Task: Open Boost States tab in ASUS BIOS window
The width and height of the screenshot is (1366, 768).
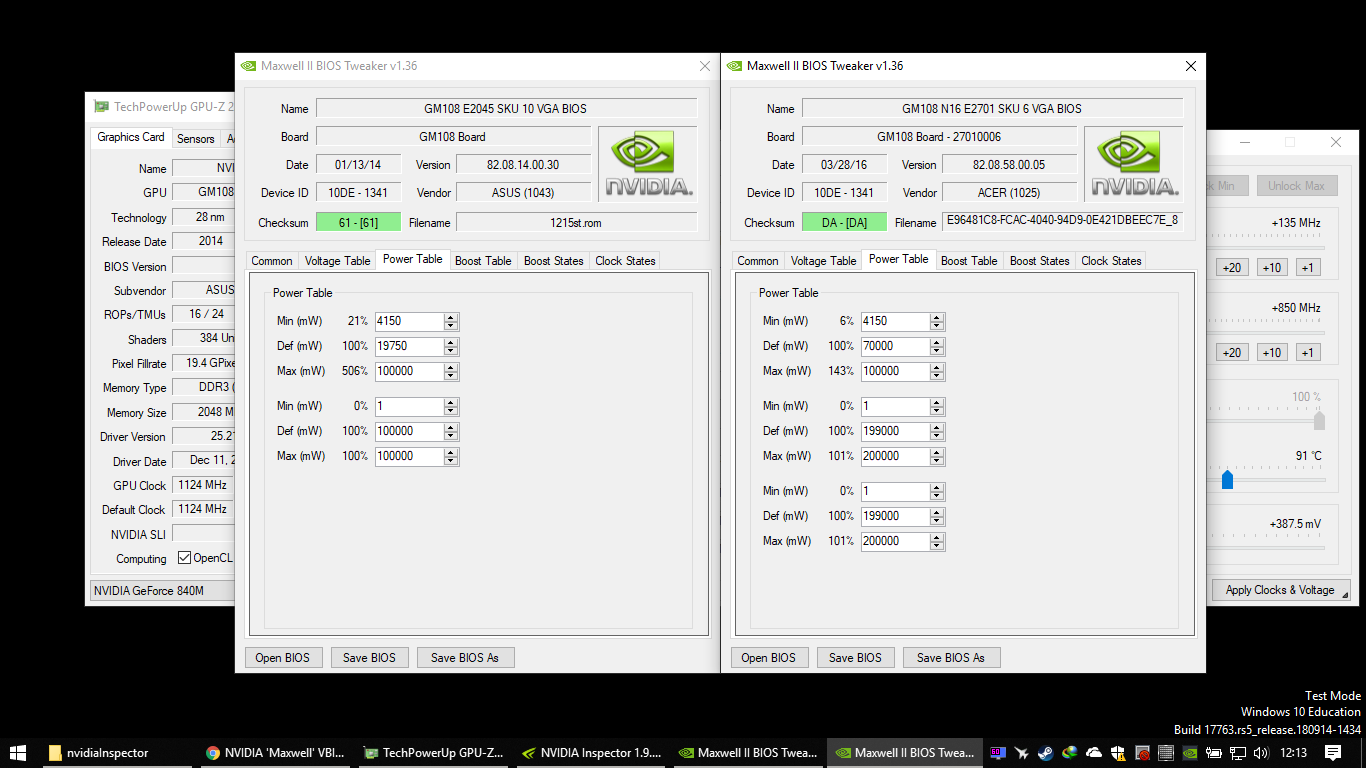Action: pos(554,261)
